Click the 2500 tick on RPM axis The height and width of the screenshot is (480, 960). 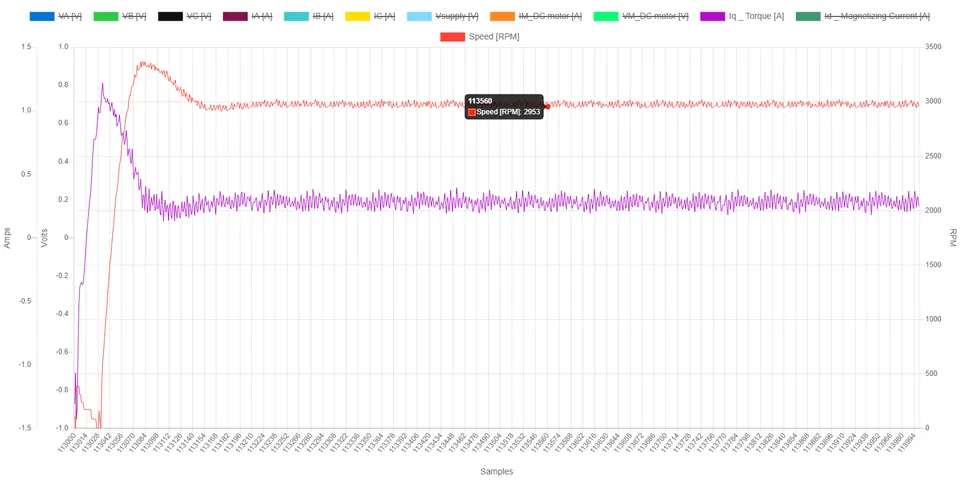933,156
